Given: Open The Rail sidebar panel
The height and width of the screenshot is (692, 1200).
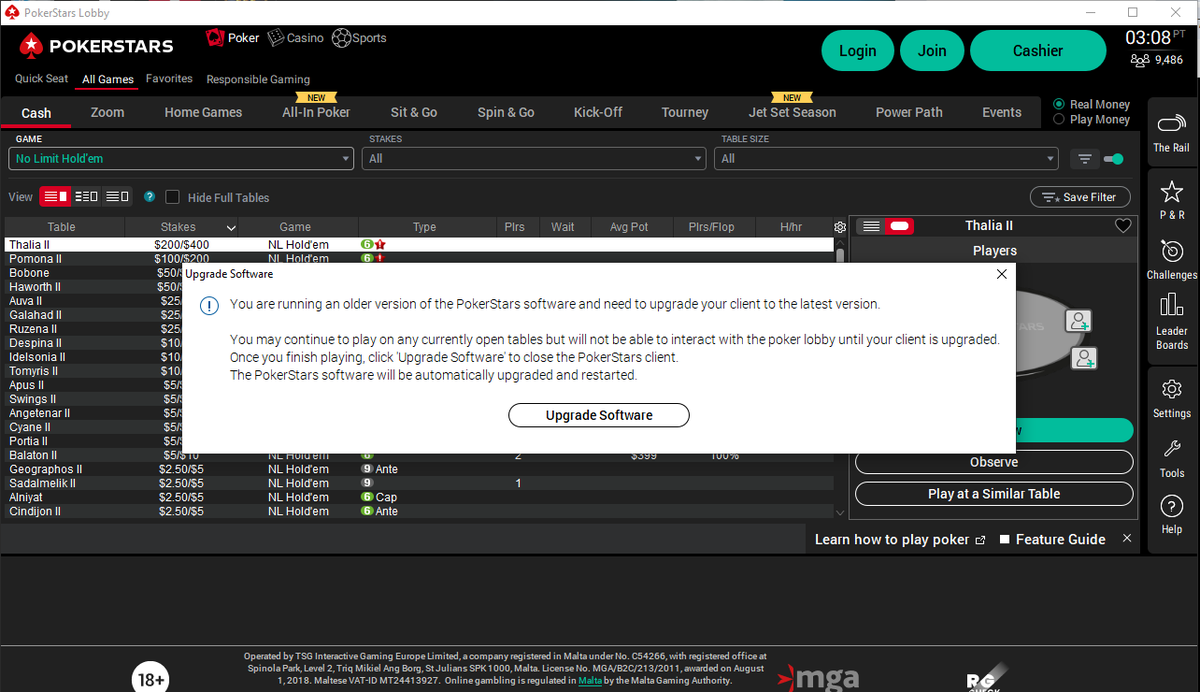Looking at the screenshot, I should coord(1171,132).
